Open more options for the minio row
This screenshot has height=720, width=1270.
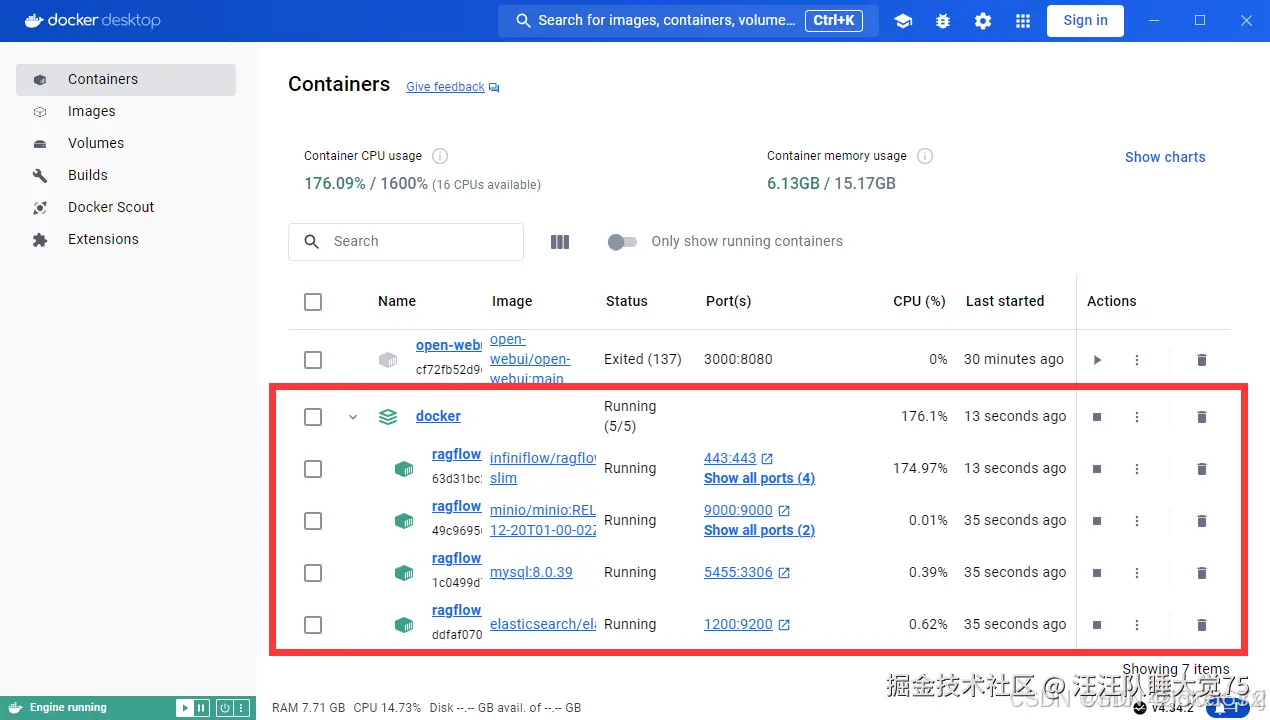[x=1137, y=521]
